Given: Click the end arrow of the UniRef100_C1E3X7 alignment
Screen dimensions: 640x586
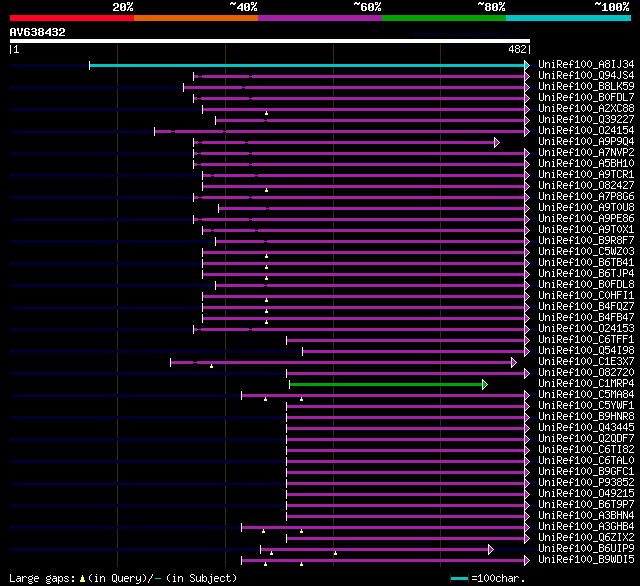Looking at the screenshot, I should [514, 362].
